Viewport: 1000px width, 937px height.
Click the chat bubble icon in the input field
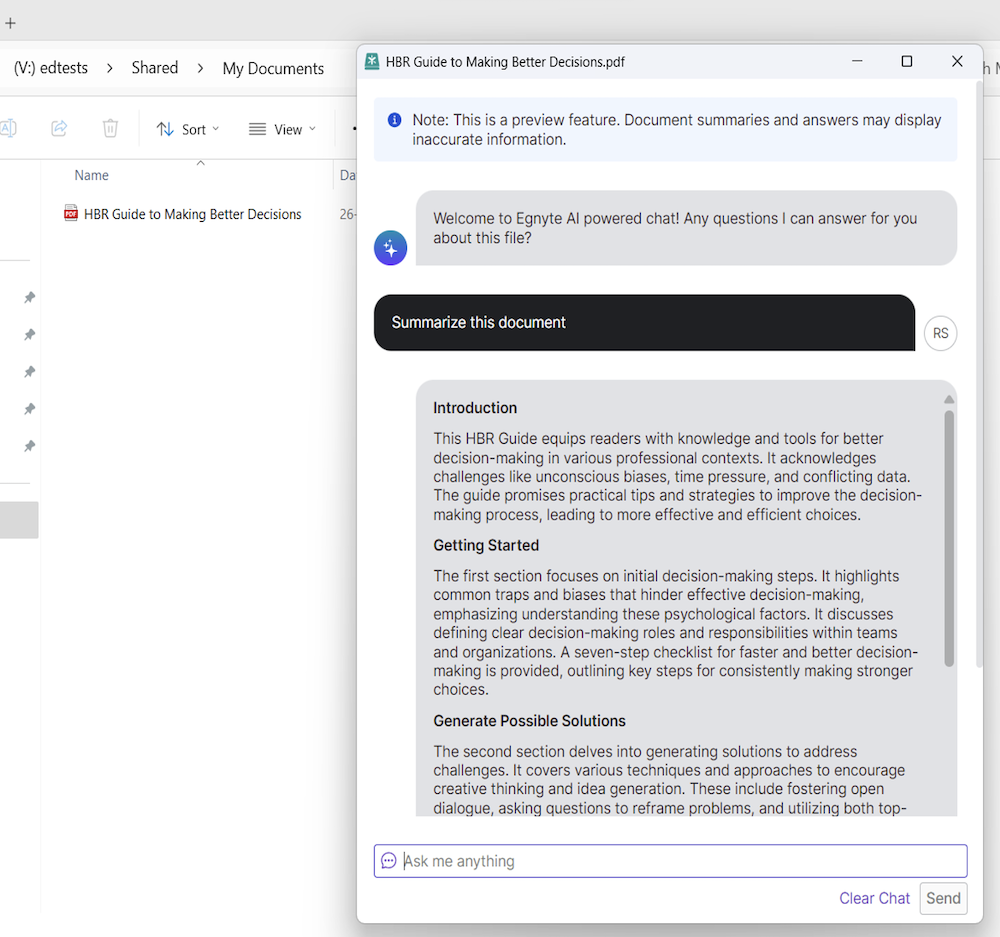pyautogui.click(x=388, y=861)
